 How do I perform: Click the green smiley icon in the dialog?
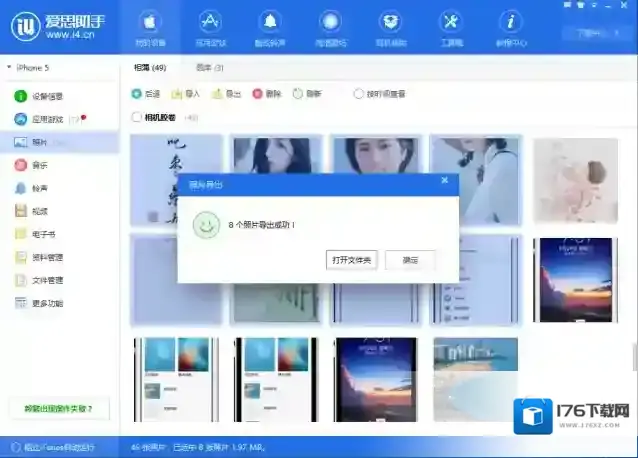[206, 225]
